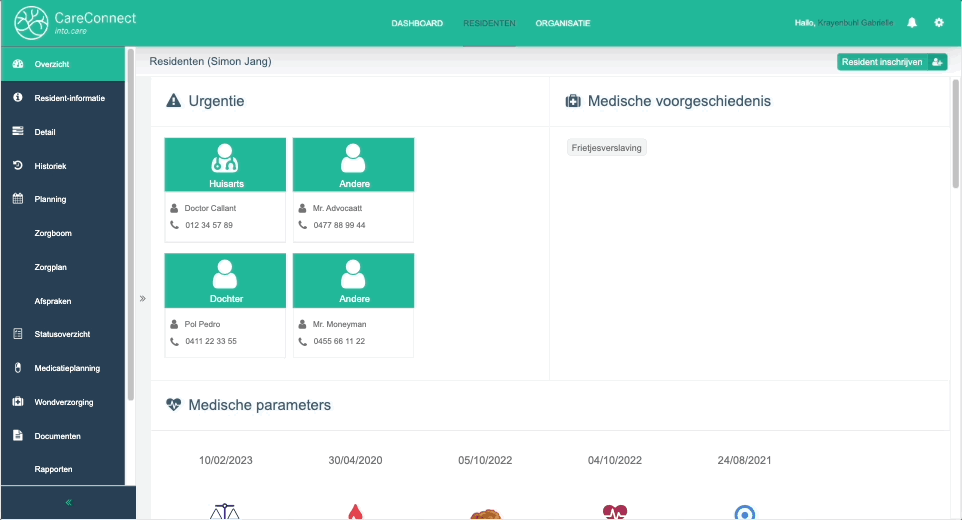Click the Andere card for Mr. Advocaatt
The image size is (962, 520).
pos(353,164)
